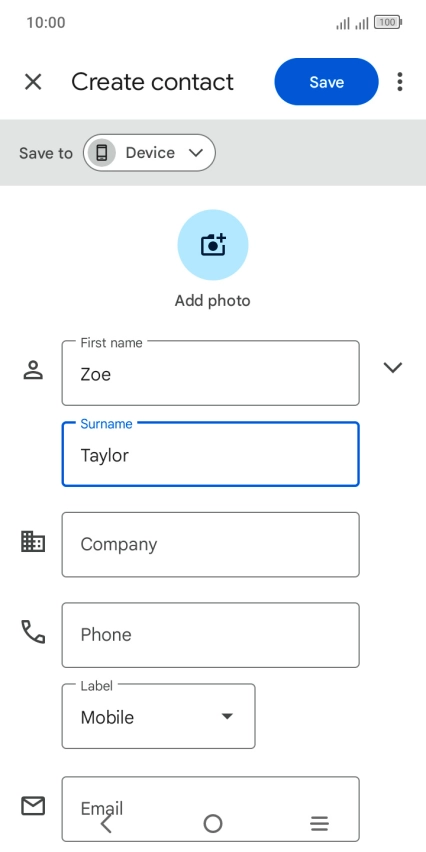Screen dimensions: 426x852
Task: Tap the camera add photo icon
Action: point(213,245)
